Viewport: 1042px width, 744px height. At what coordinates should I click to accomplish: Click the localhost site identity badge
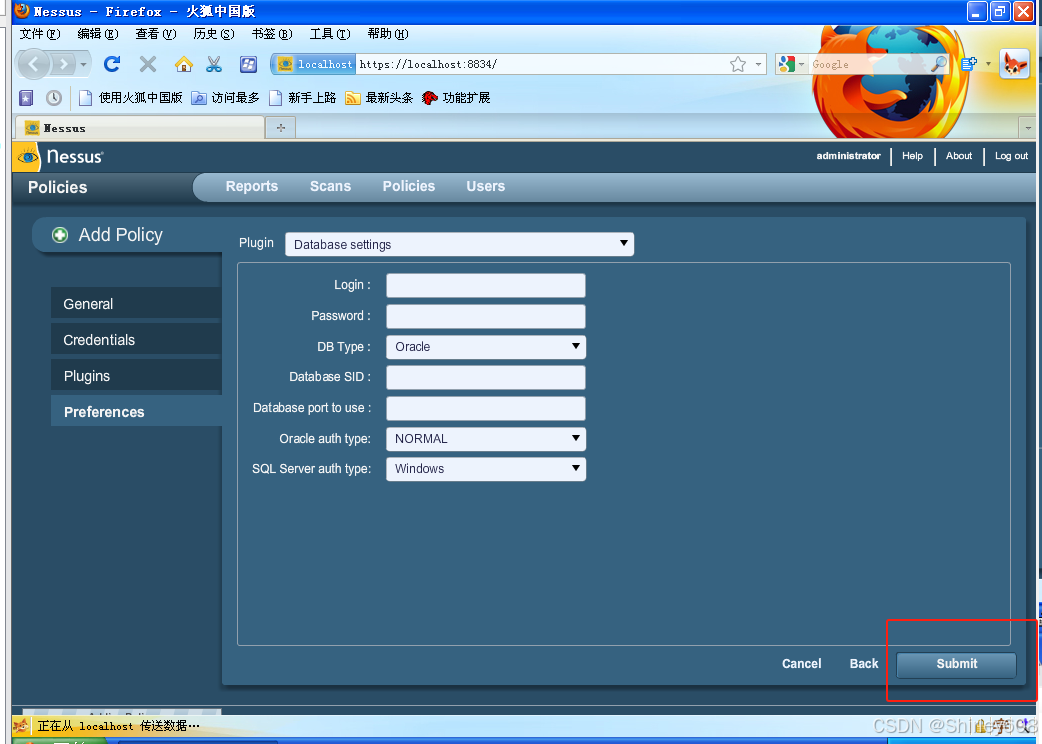point(314,64)
